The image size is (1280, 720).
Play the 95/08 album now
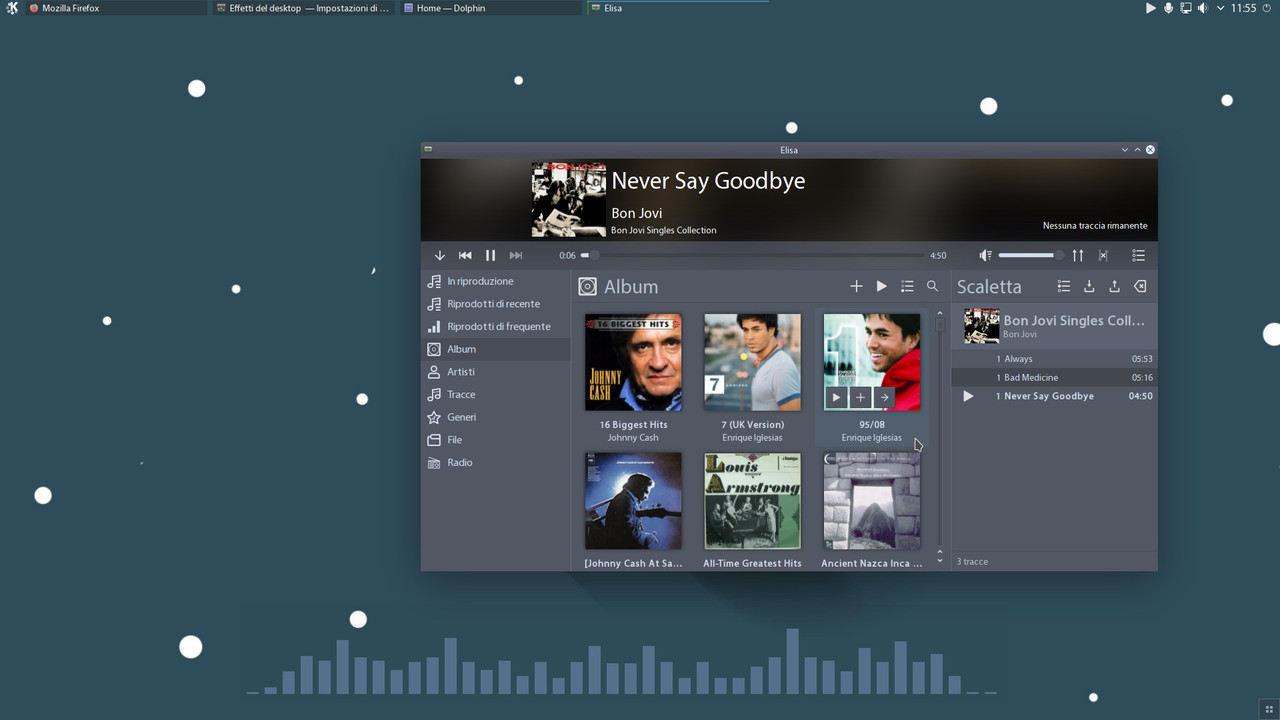point(837,398)
